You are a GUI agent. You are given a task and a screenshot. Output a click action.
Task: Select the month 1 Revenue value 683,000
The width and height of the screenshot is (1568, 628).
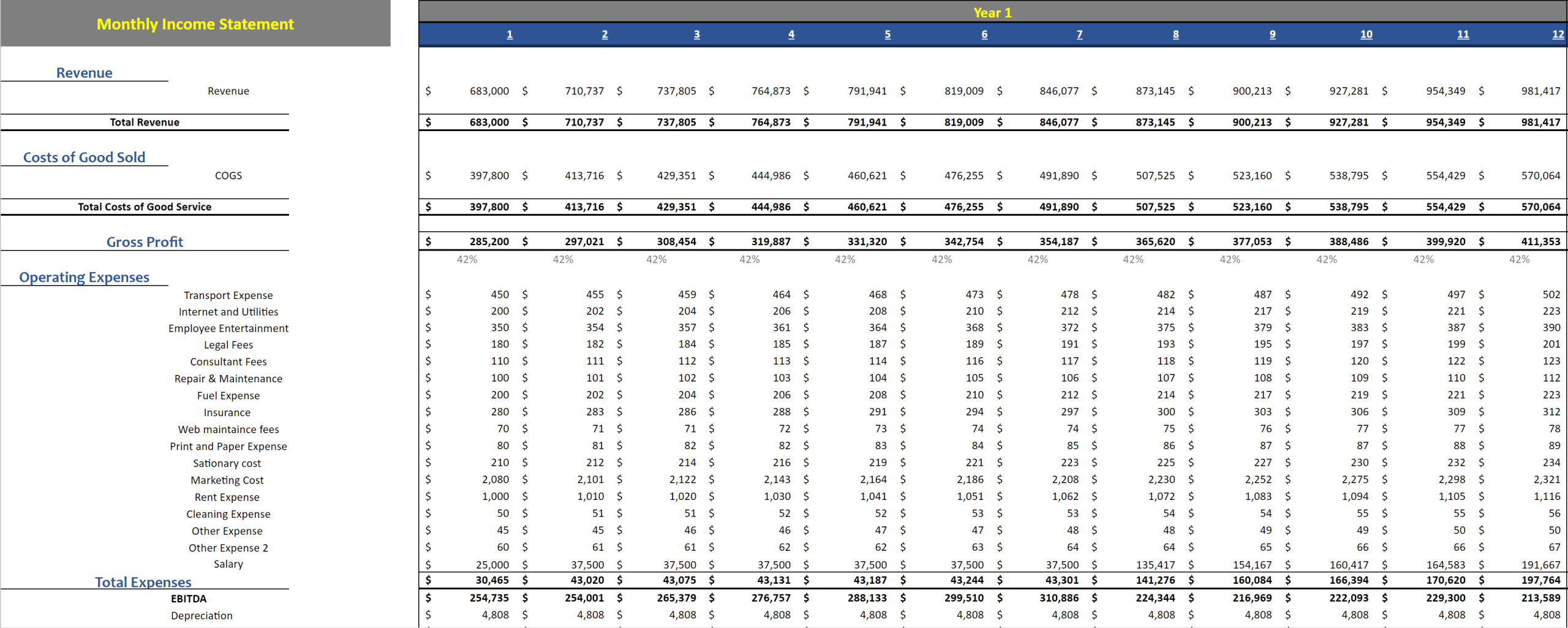coord(490,91)
